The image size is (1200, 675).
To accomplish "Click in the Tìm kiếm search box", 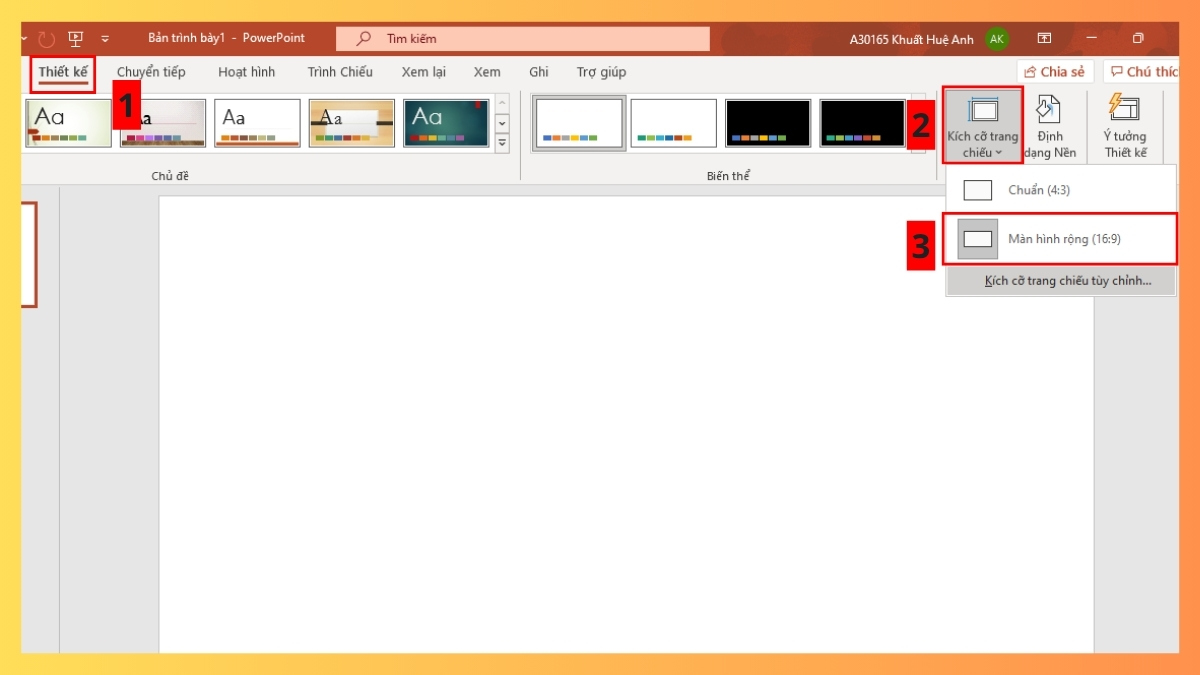I will tap(523, 39).
